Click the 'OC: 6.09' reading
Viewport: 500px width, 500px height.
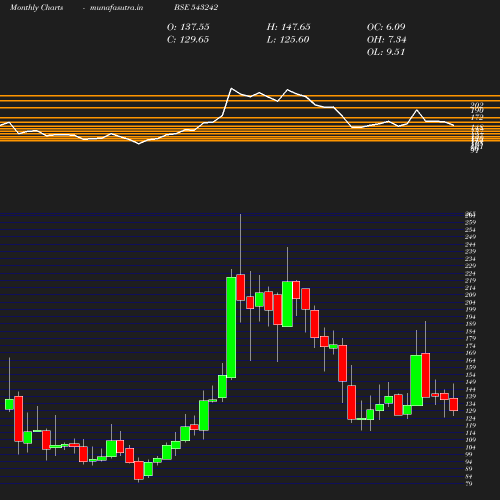(x=386, y=27)
